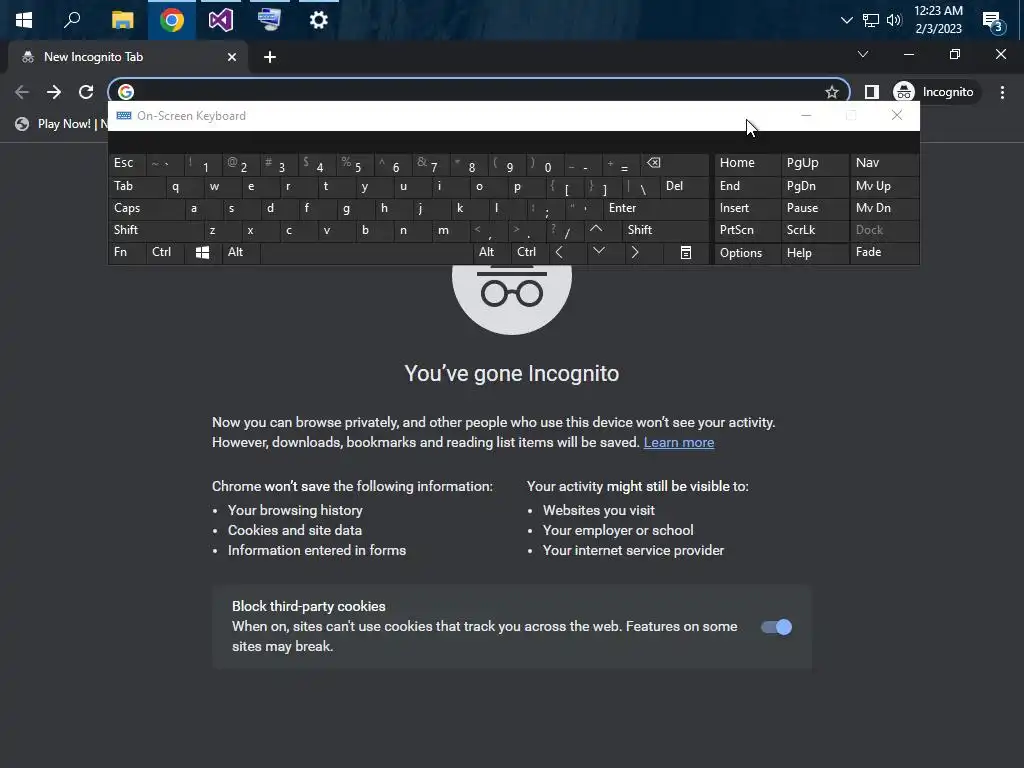The height and width of the screenshot is (768, 1024).
Task: Tap the Enter key on keyboard
Action: pyautogui.click(x=656, y=208)
